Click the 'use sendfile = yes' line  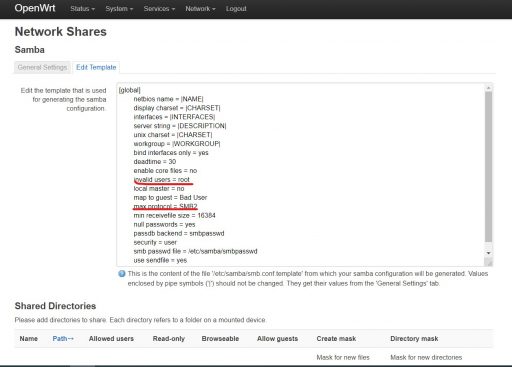point(160,260)
